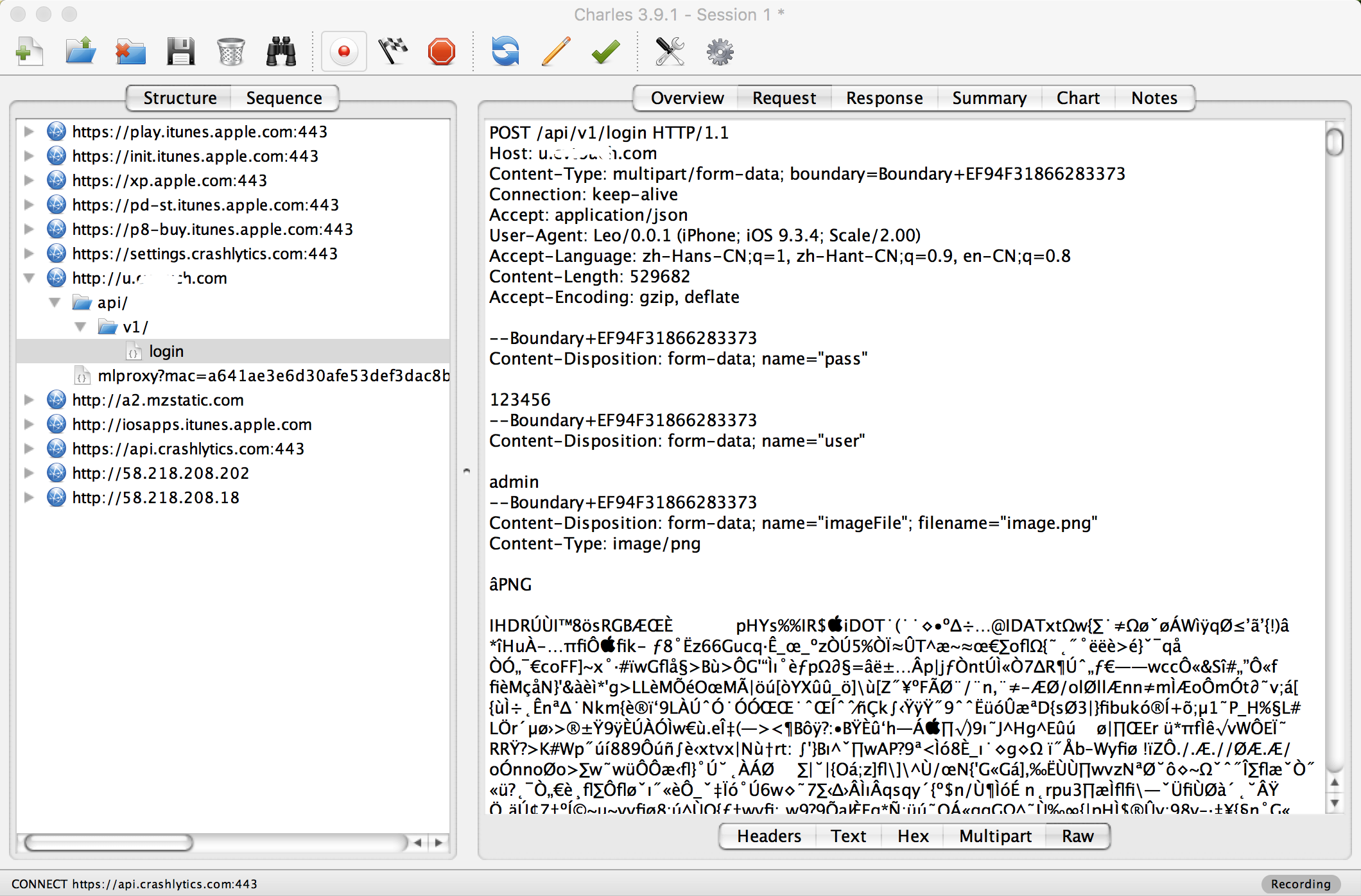The width and height of the screenshot is (1361, 896).
Task: Collapse the api/ folder
Action: point(55,302)
